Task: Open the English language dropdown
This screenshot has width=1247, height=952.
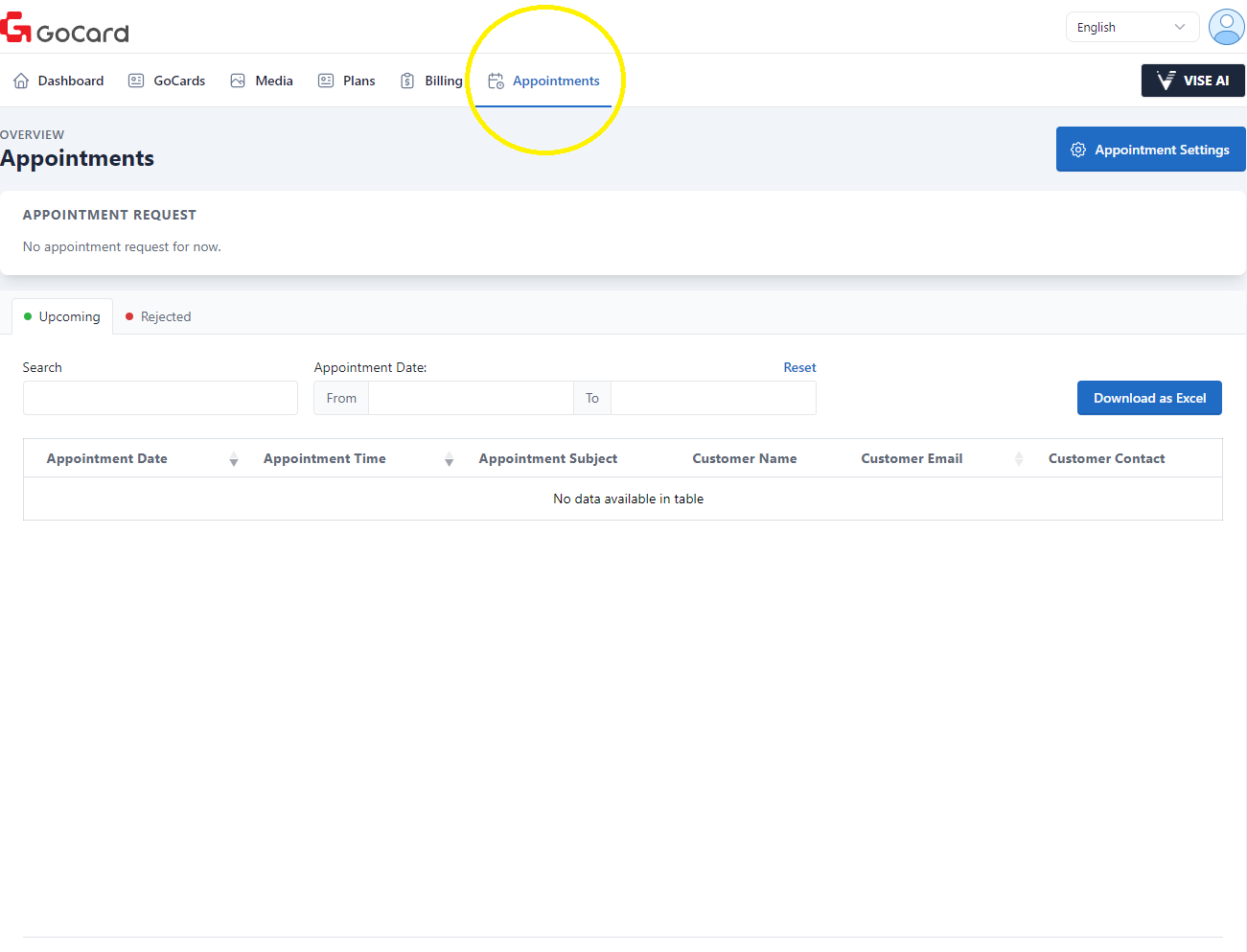Action: coord(1131,27)
